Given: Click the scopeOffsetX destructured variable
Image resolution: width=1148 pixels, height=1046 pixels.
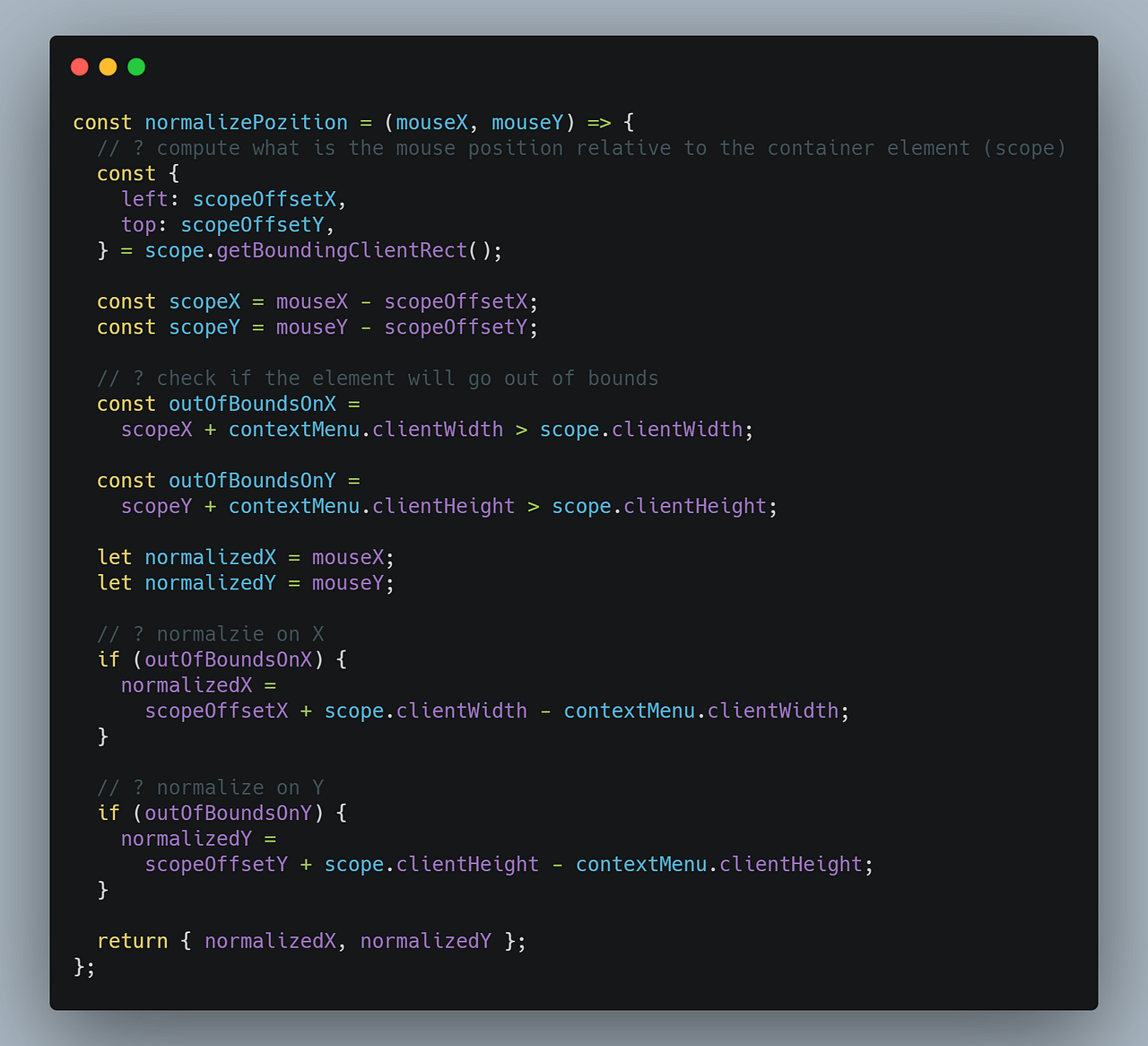Looking at the screenshot, I should pos(265,198).
